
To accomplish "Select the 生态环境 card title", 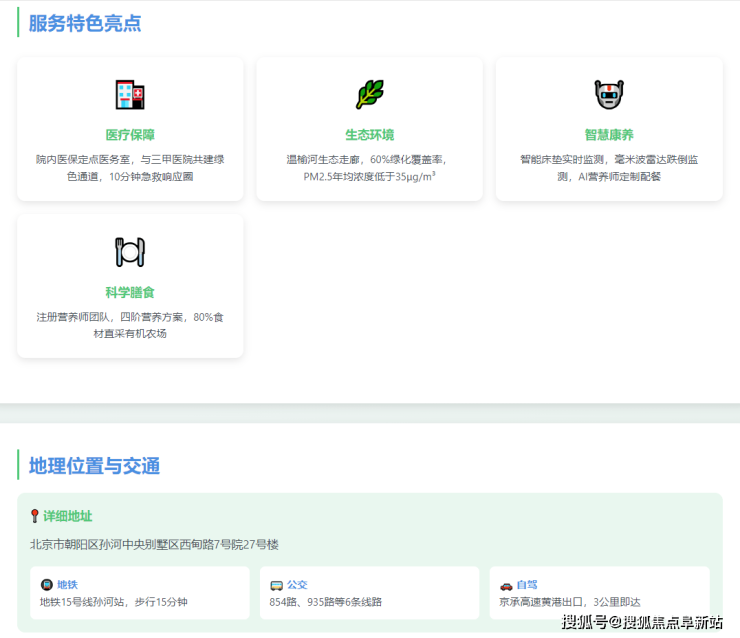I will click(369, 135).
